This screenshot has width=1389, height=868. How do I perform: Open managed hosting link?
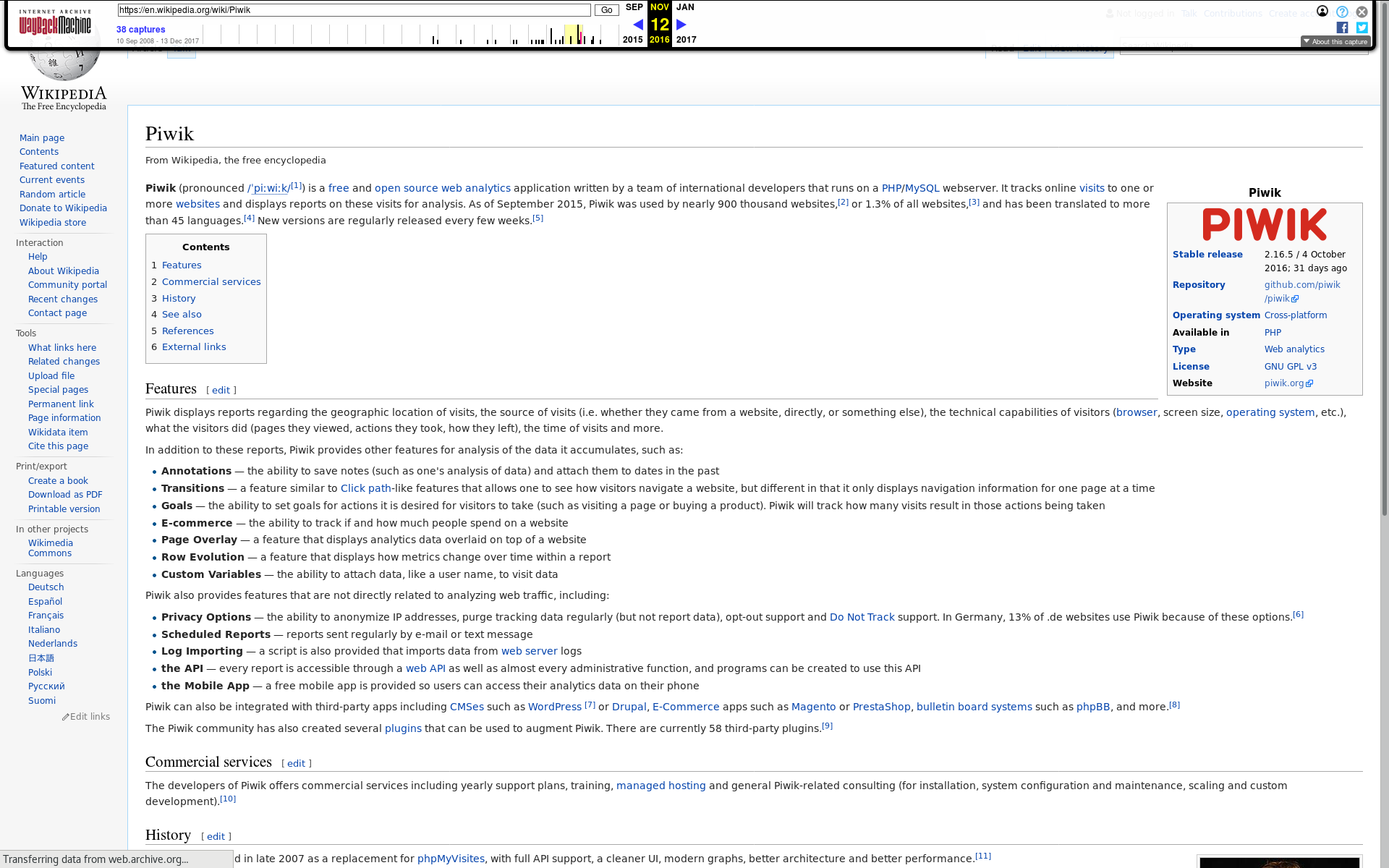click(660, 786)
